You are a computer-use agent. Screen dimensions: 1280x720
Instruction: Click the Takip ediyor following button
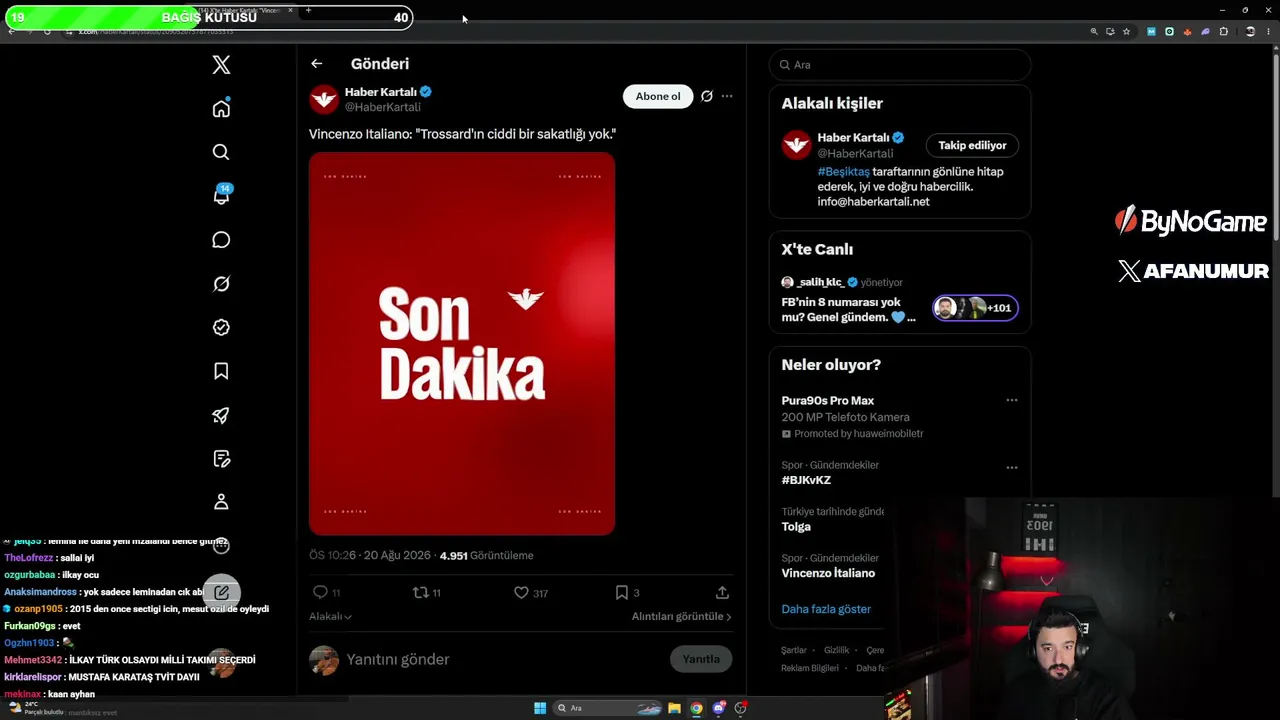coord(972,145)
